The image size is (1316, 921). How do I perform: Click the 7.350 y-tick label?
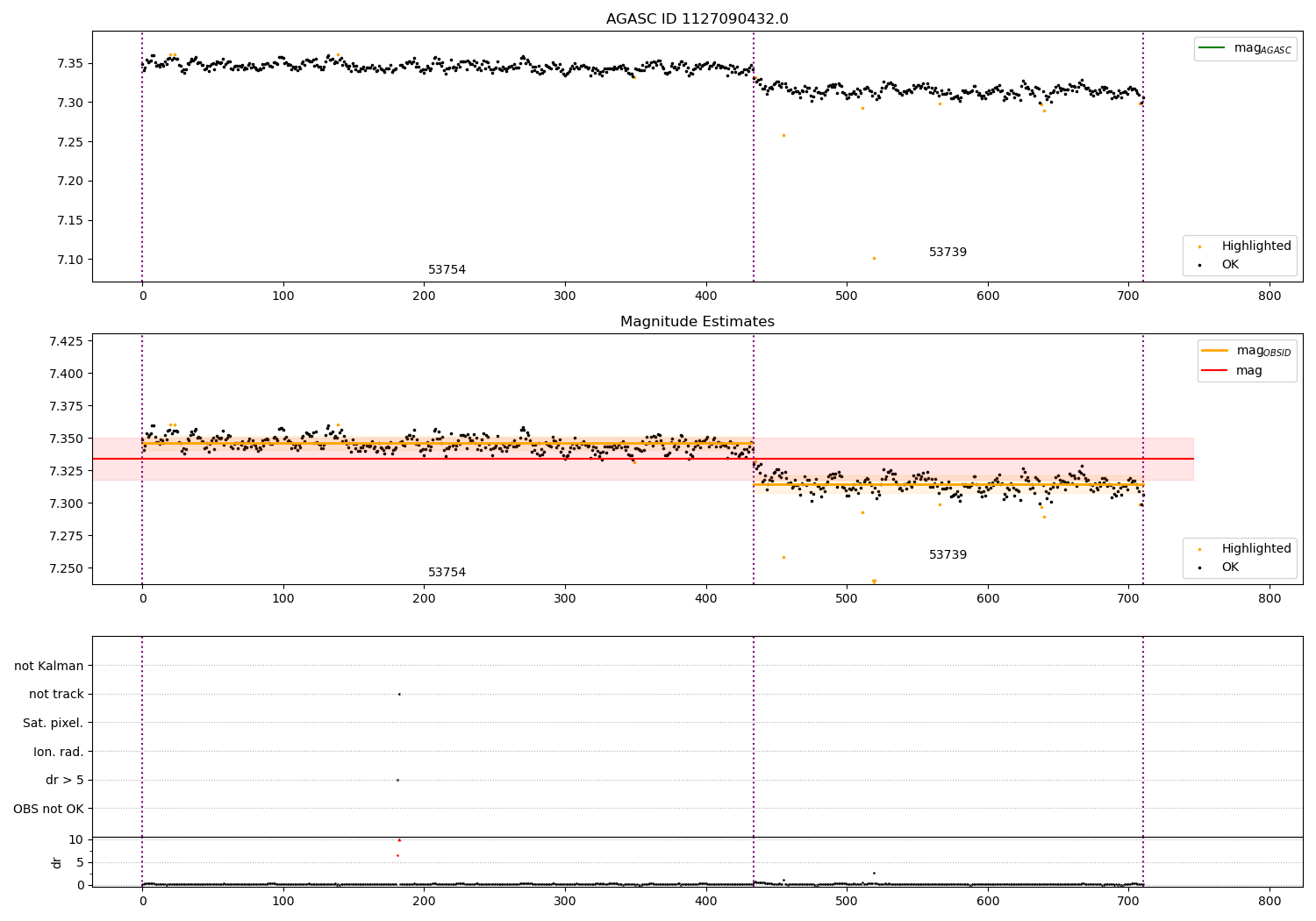point(66,439)
